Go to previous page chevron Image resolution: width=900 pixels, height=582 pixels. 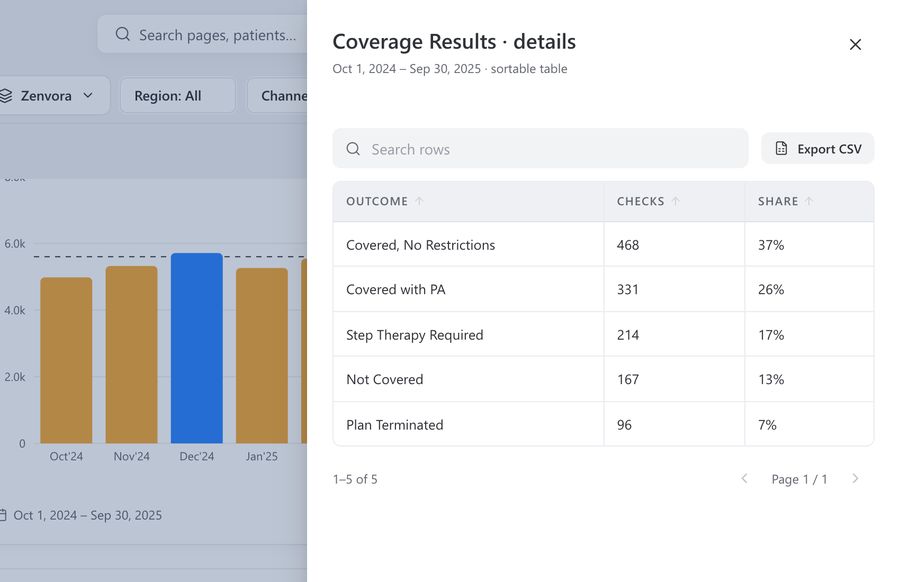coord(744,479)
